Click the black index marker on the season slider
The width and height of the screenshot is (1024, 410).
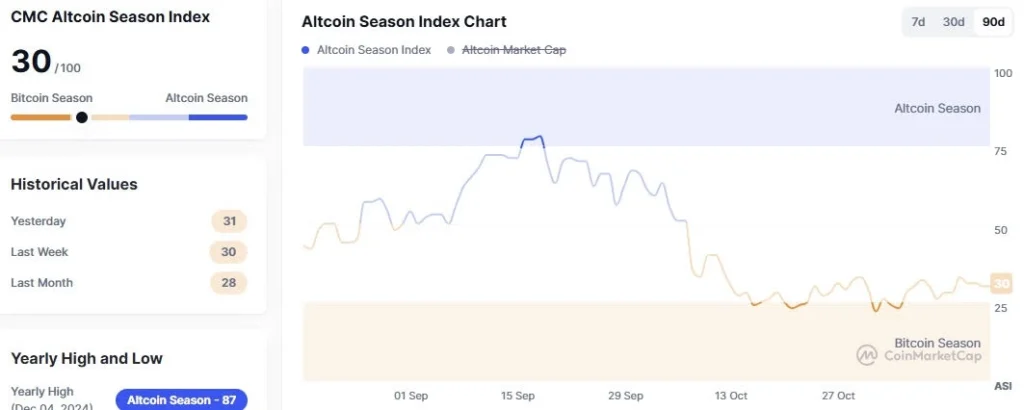coord(82,117)
